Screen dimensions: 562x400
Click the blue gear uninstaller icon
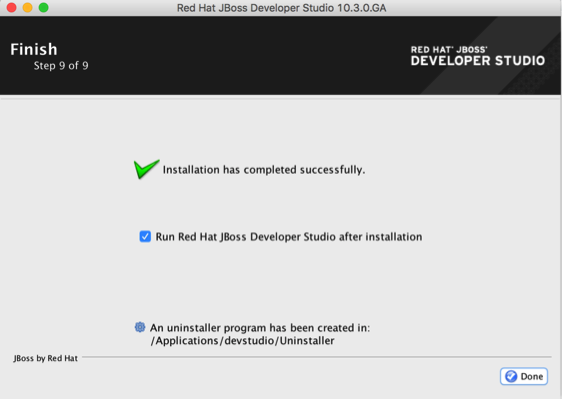[x=140, y=327]
